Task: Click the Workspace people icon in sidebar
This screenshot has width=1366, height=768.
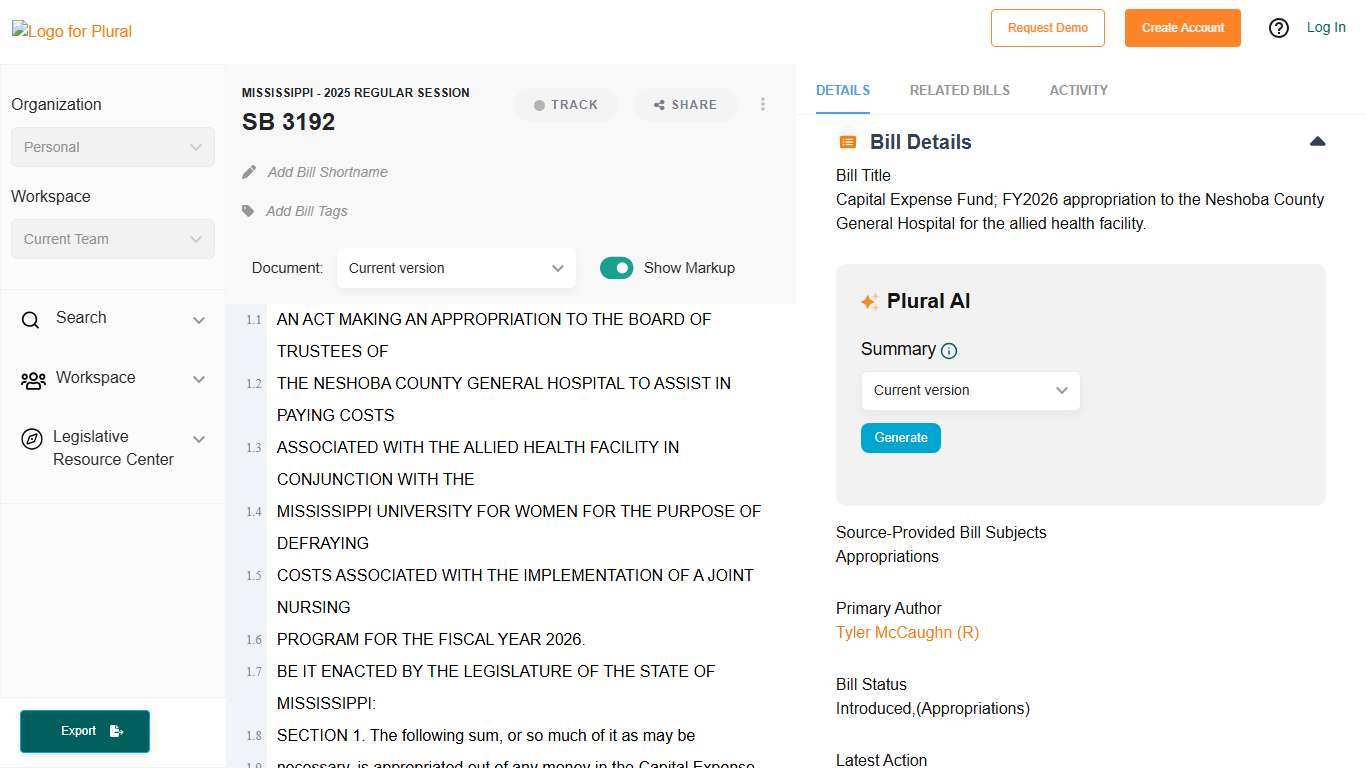Action: (33, 380)
